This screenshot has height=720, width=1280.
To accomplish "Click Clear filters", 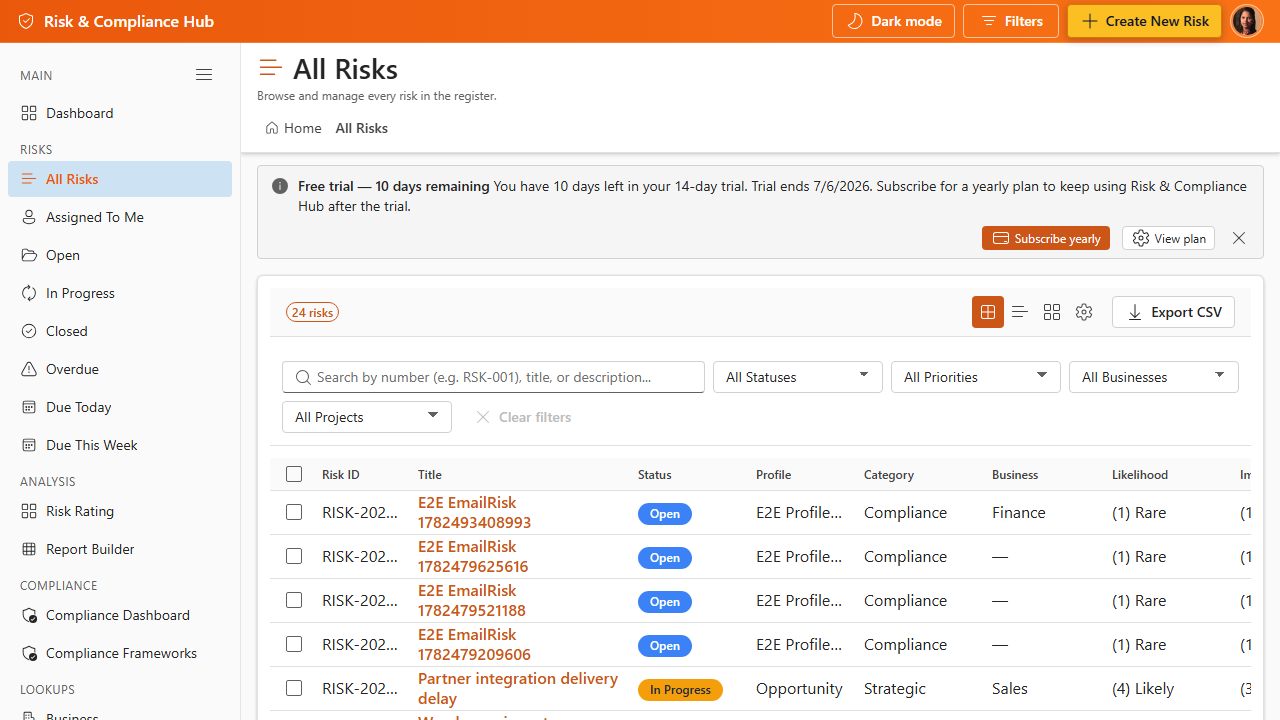I will pyautogui.click(x=523, y=417).
